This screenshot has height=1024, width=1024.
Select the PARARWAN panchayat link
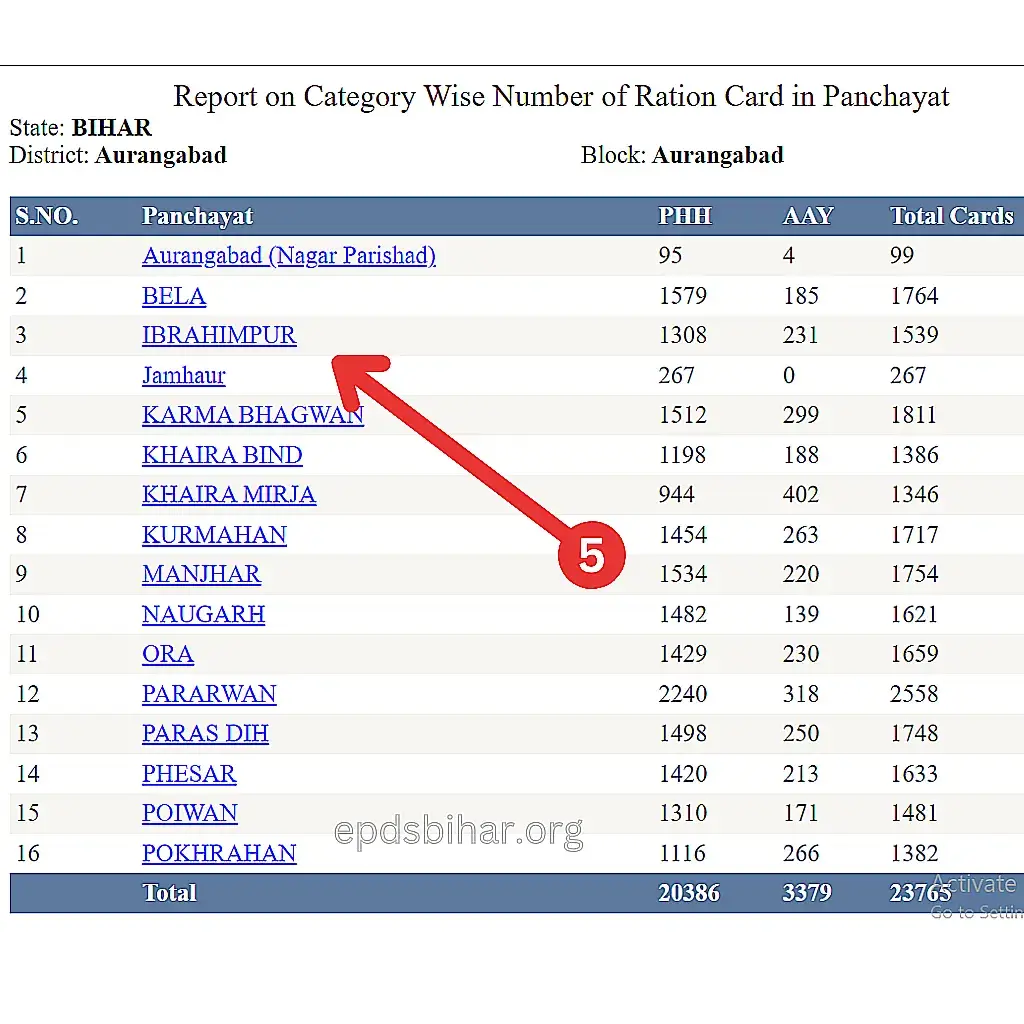[209, 694]
